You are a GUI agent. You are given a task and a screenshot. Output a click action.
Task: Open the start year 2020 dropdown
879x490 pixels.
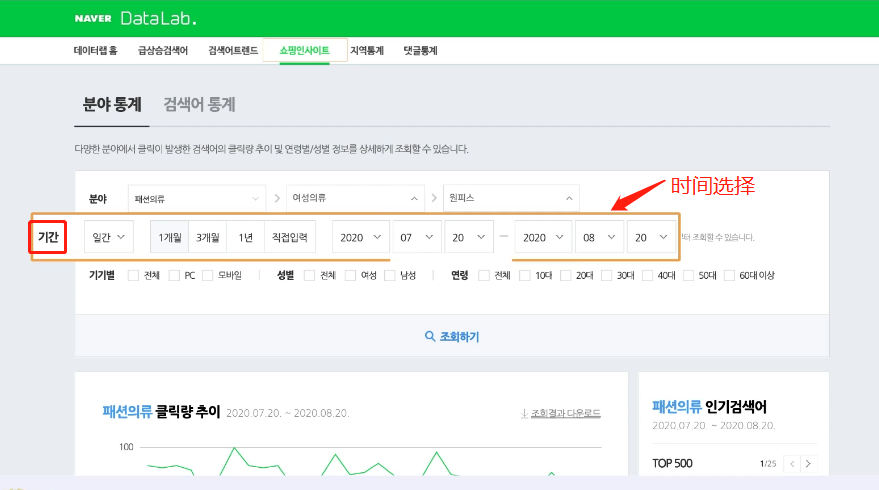[x=360, y=237]
